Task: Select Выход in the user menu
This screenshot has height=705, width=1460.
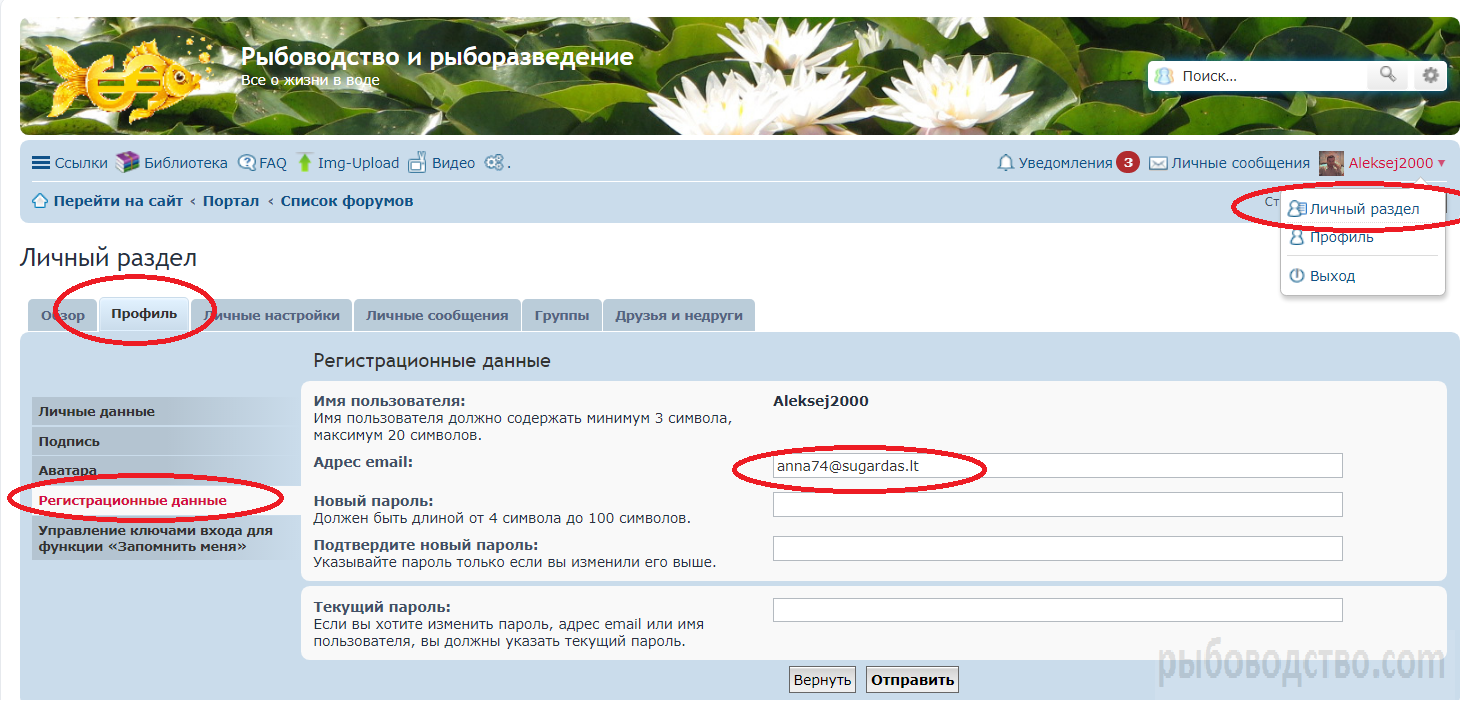Action: point(1332,276)
